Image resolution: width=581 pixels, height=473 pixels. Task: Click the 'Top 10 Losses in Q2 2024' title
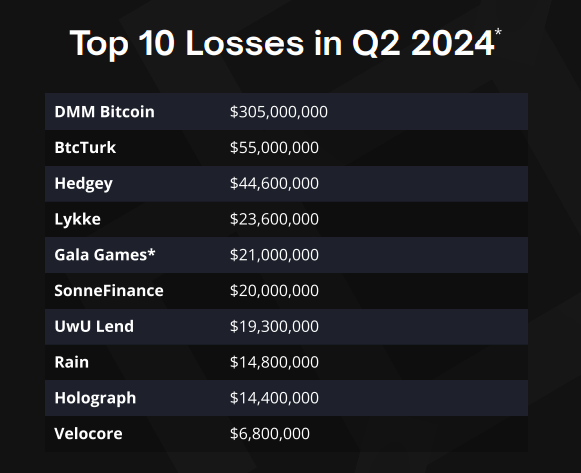pyautogui.click(x=285, y=43)
